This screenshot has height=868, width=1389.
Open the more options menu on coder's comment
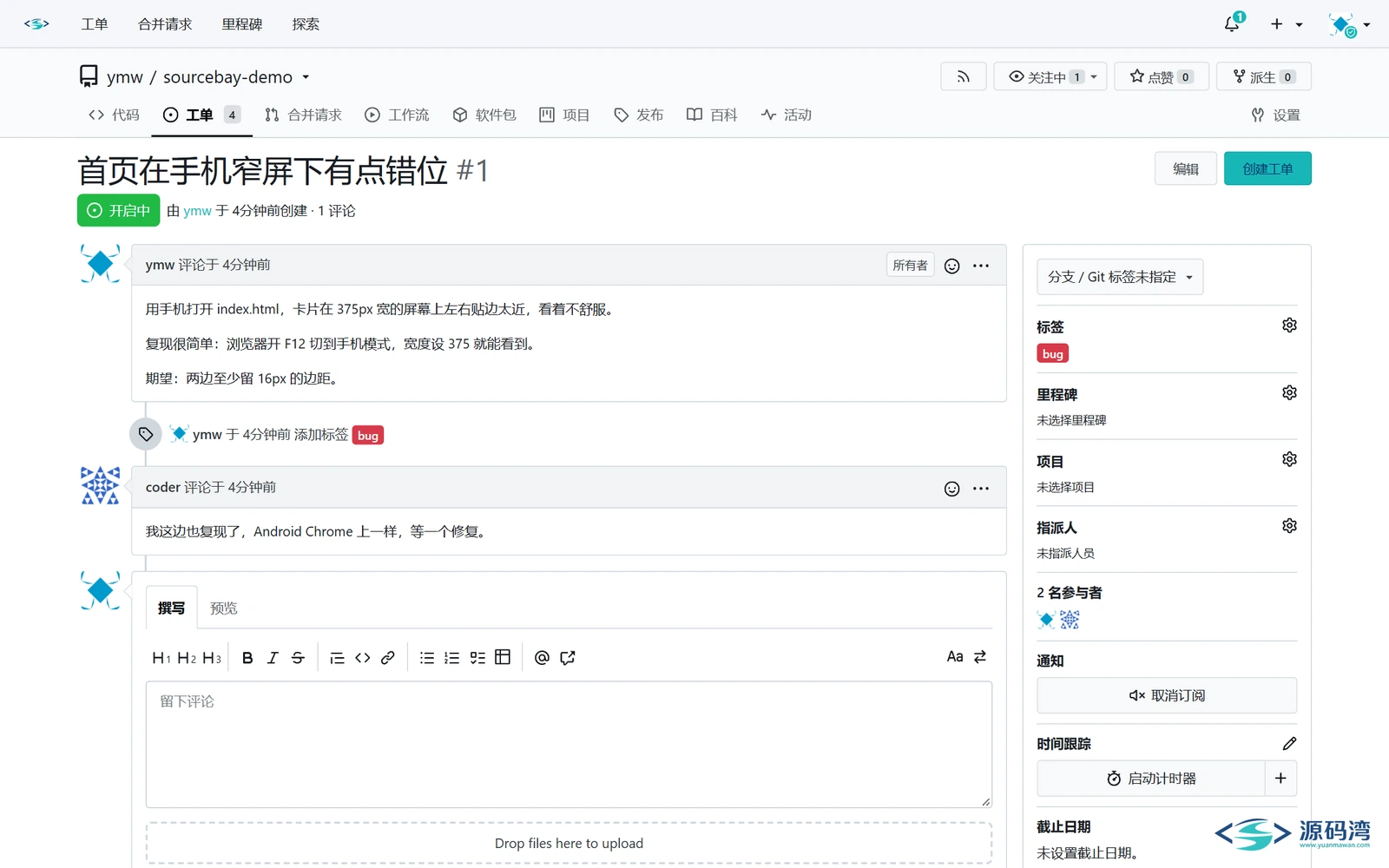pos(981,489)
